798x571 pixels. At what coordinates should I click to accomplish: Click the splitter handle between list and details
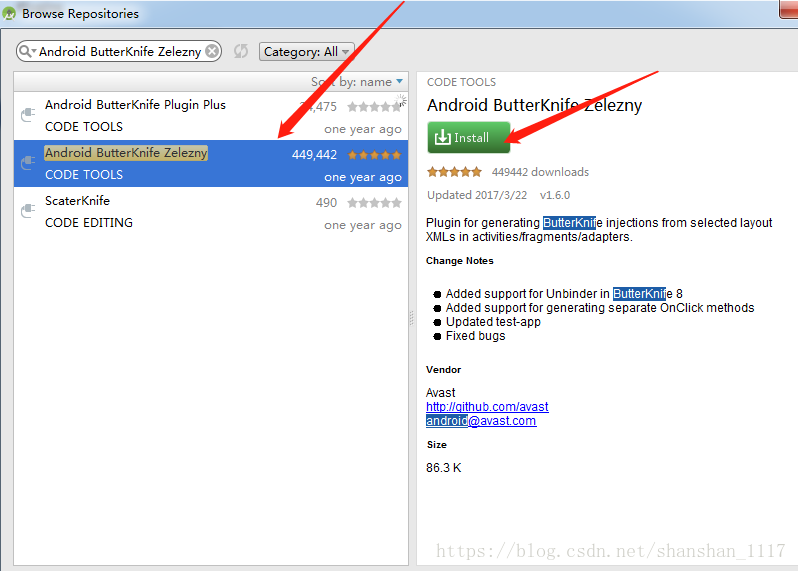[412, 318]
